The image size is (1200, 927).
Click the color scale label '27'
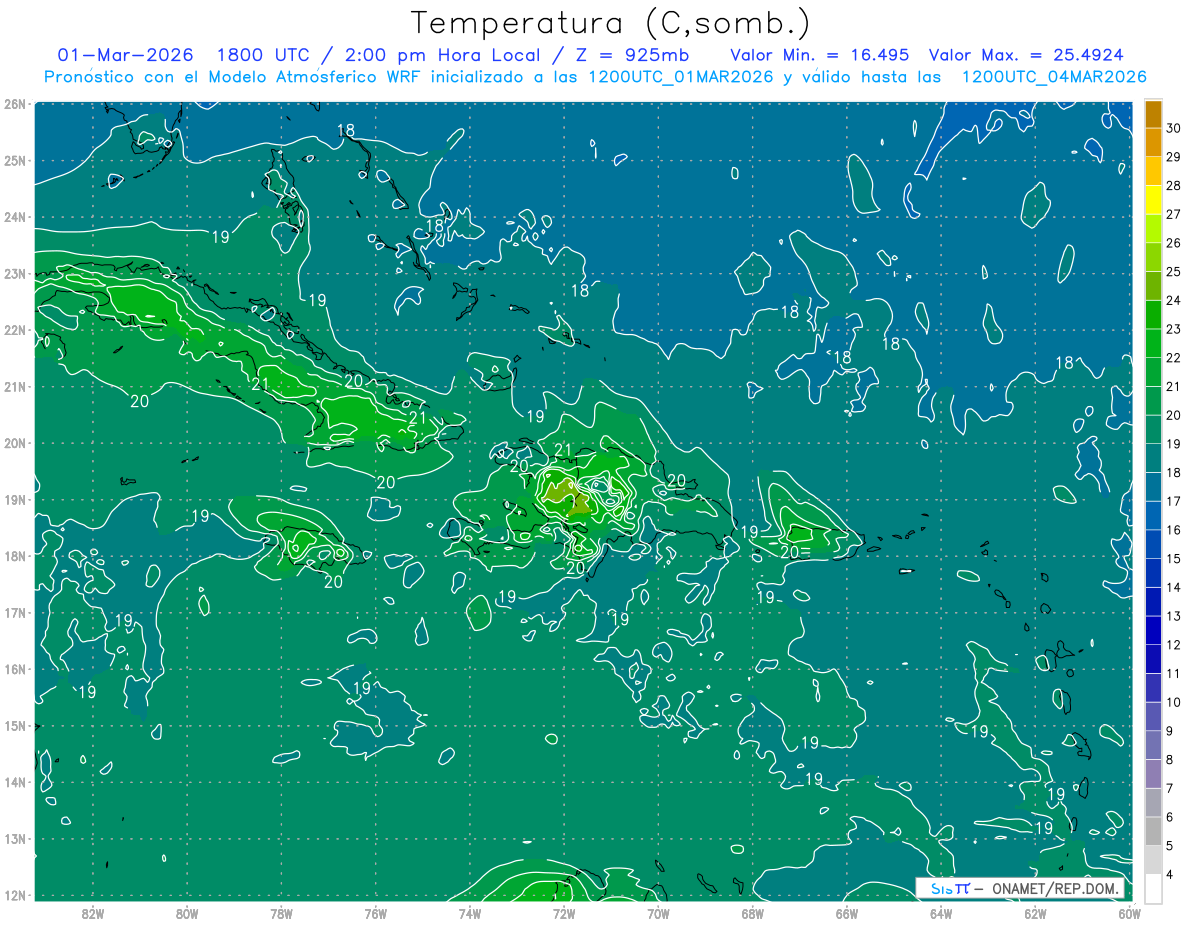coord(1174,214)
